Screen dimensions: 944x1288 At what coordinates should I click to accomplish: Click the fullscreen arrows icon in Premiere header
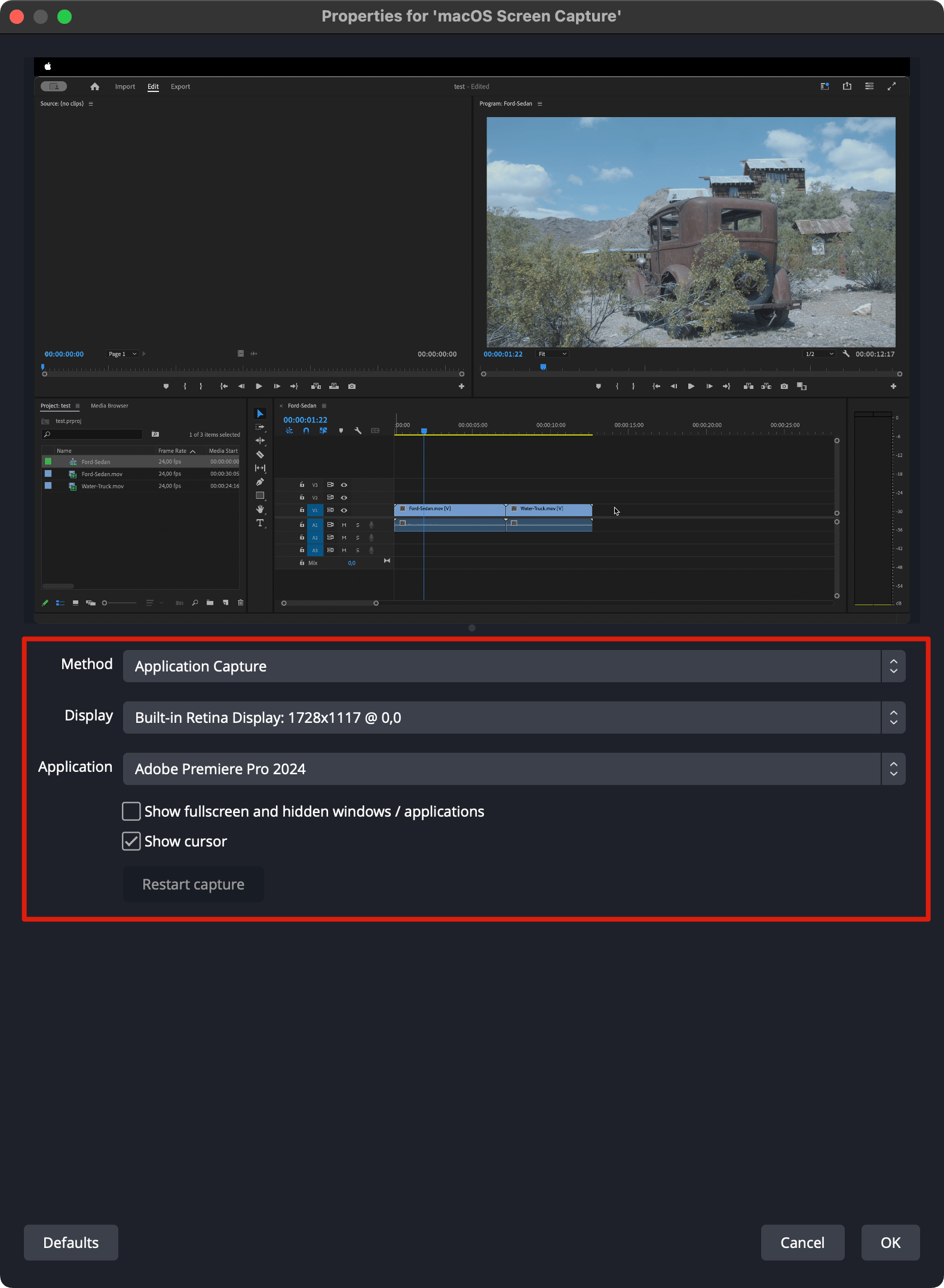click(x=891, y=87)
